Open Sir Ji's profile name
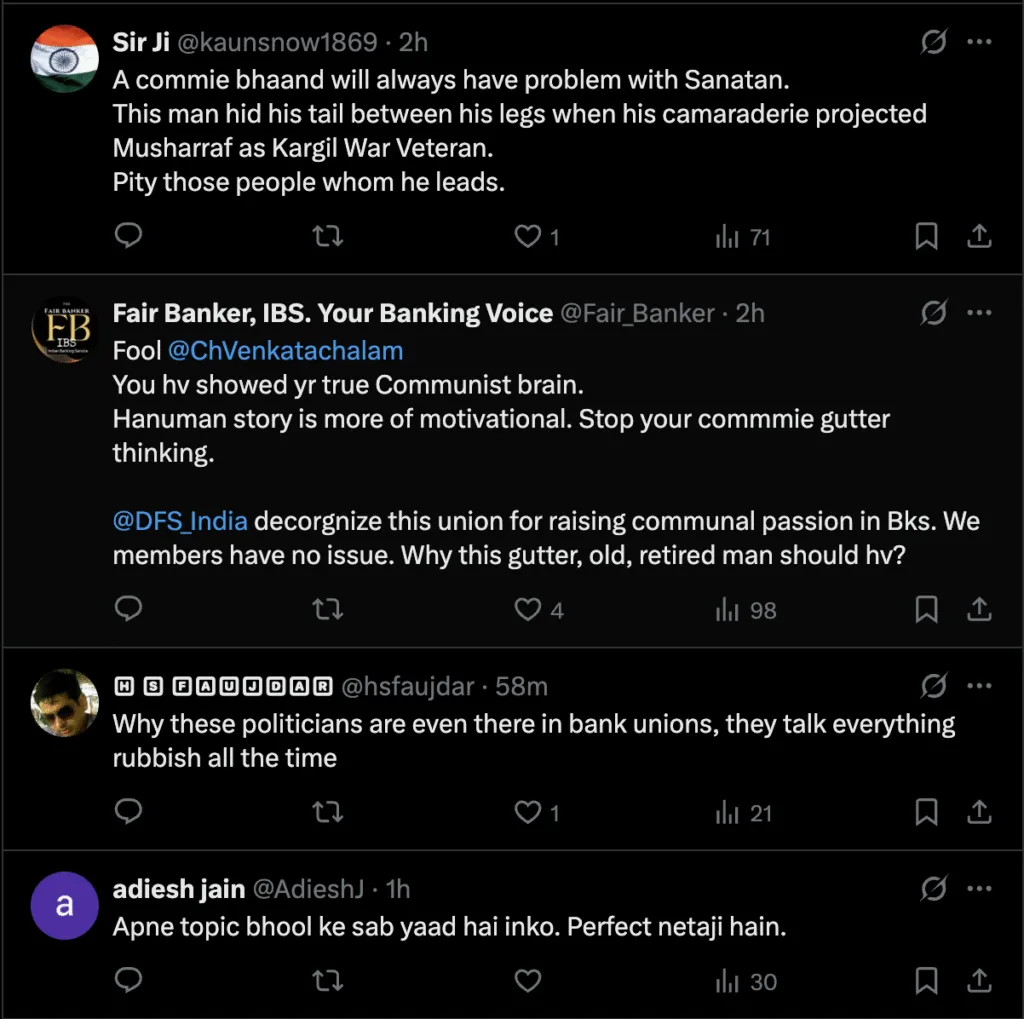 coord(141,42)
